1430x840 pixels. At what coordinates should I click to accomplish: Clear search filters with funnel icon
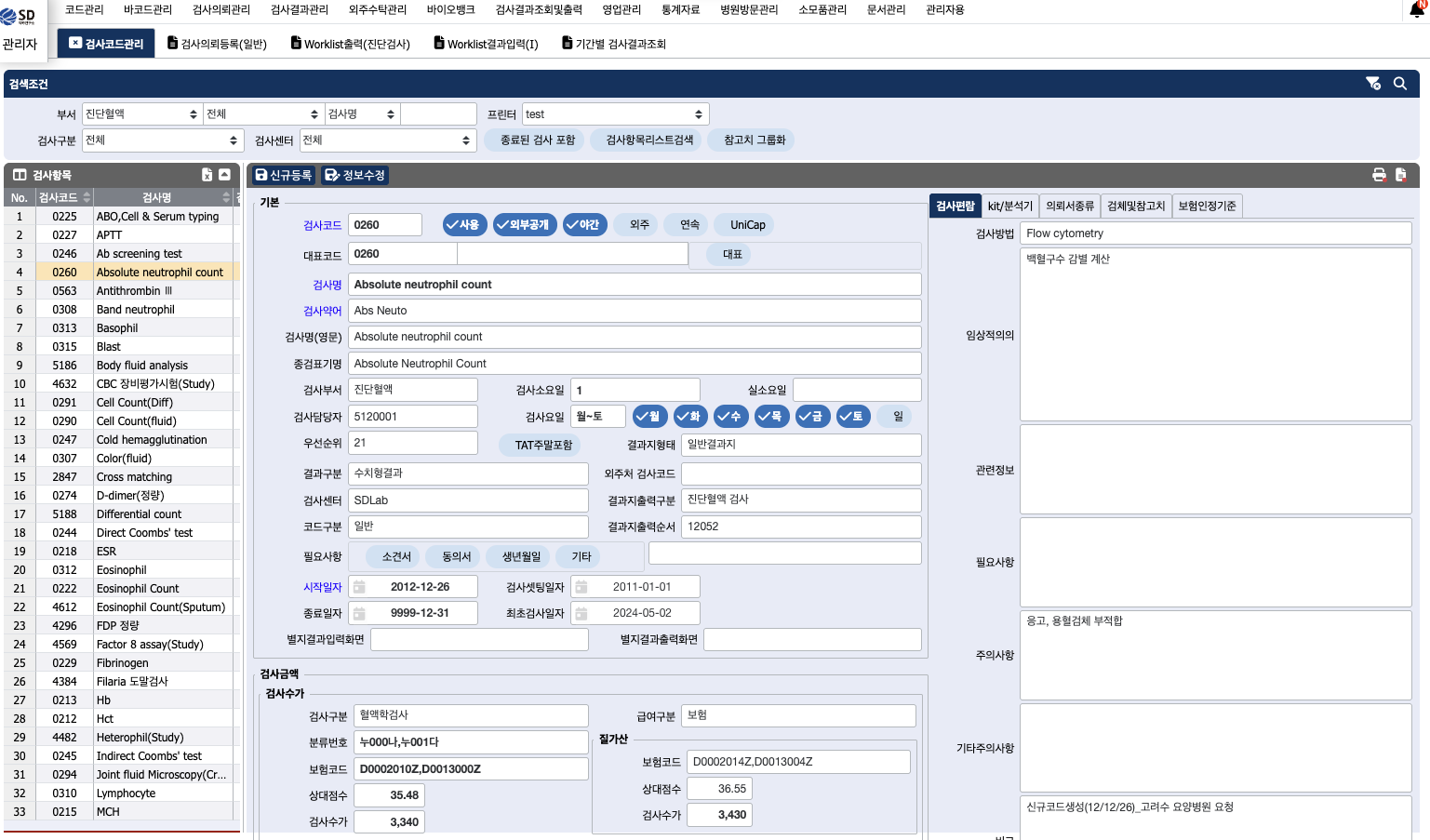(x=1372, y=84)
